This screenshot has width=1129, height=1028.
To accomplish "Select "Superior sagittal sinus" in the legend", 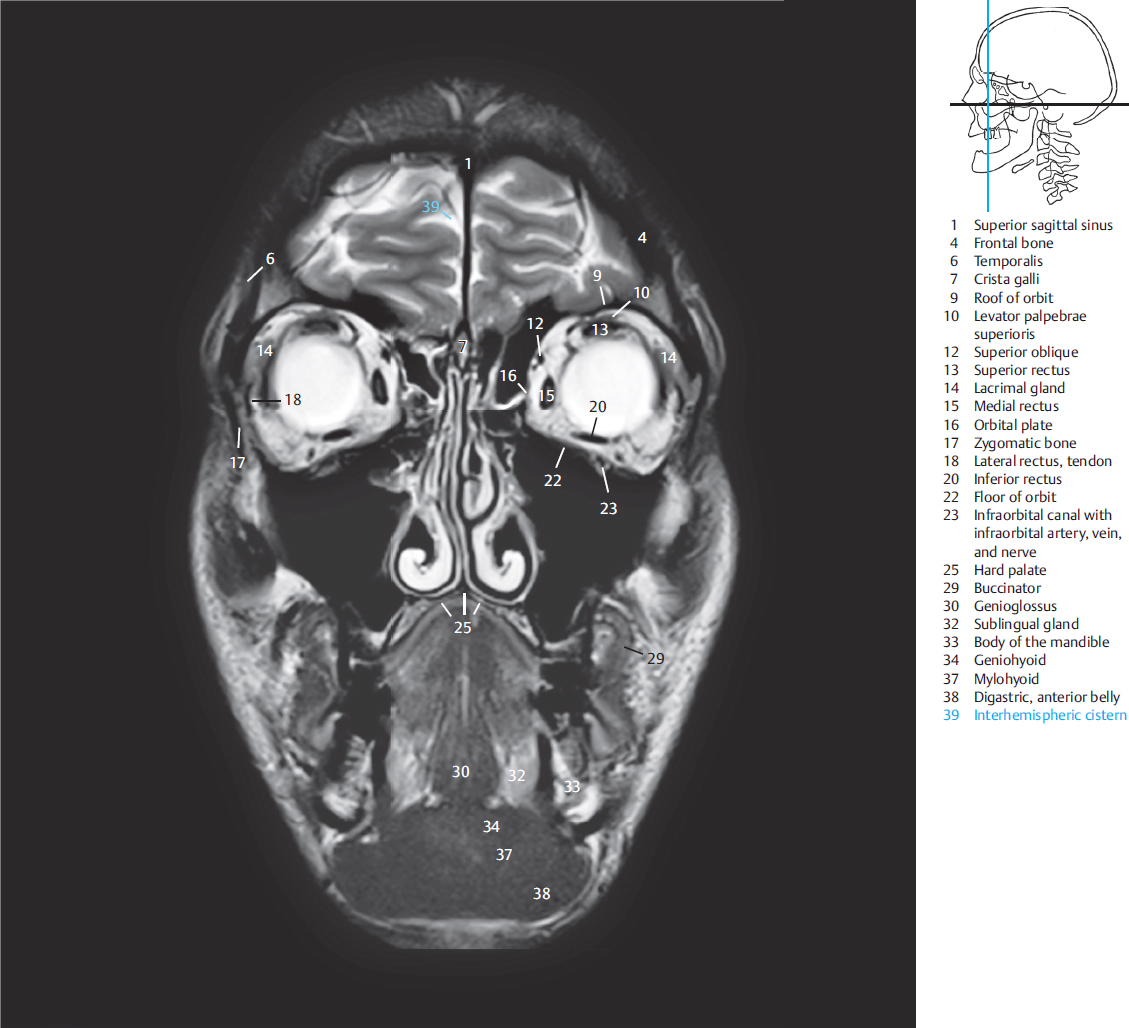I will click(1043, 225).
